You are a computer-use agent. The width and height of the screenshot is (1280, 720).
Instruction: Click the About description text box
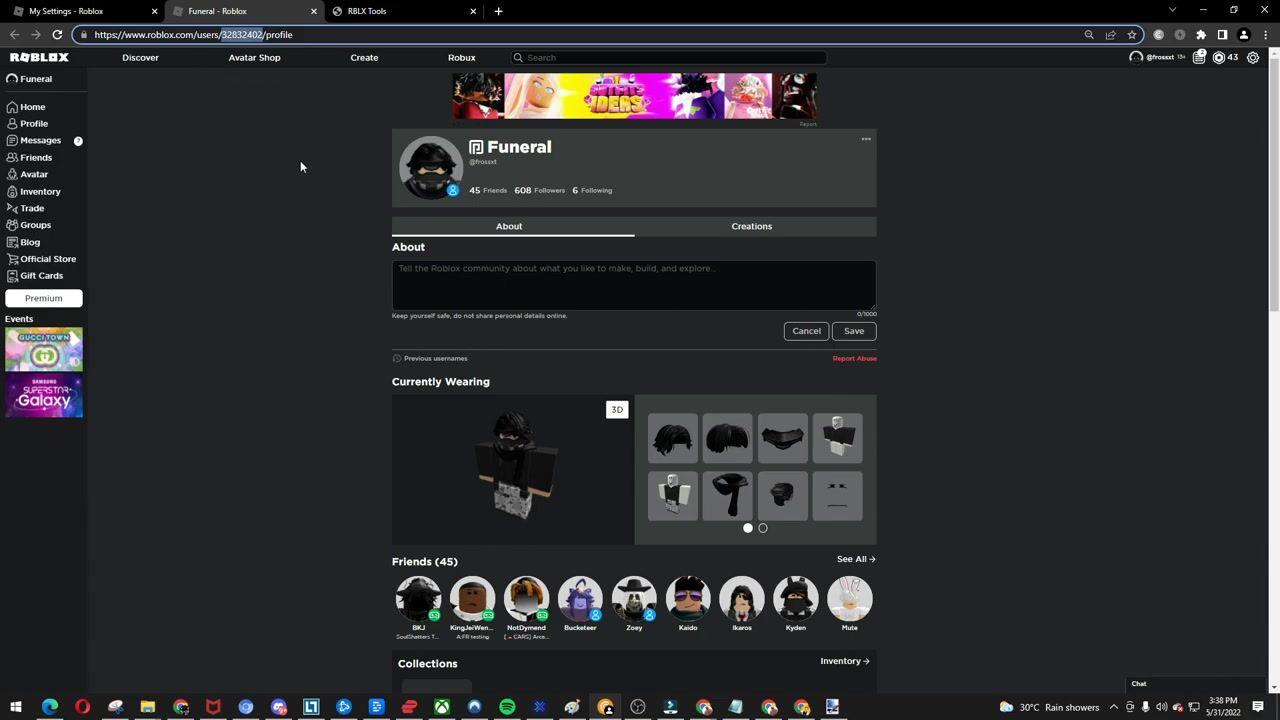[634, 285]
